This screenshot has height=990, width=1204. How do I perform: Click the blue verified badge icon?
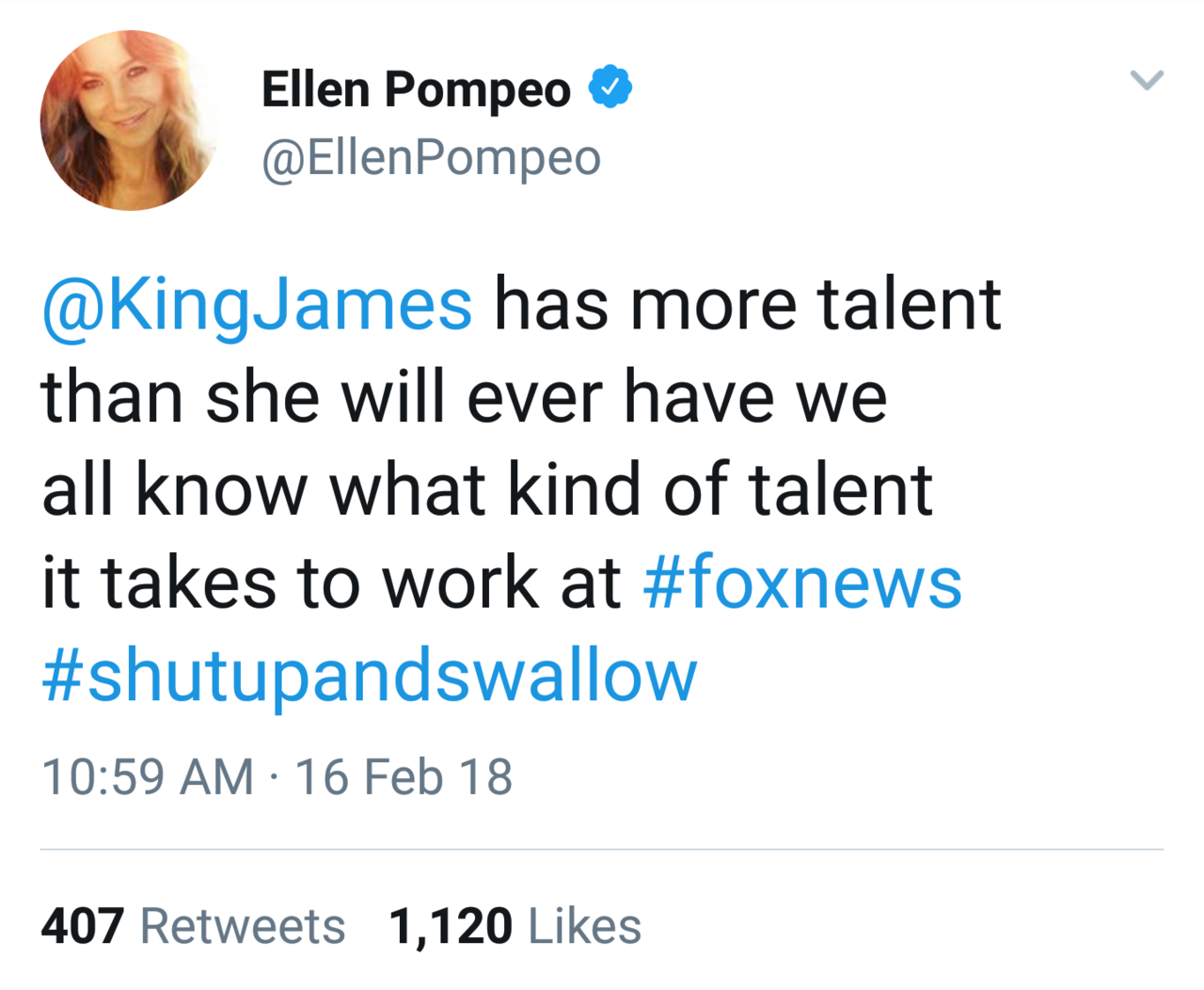point(610,88)
